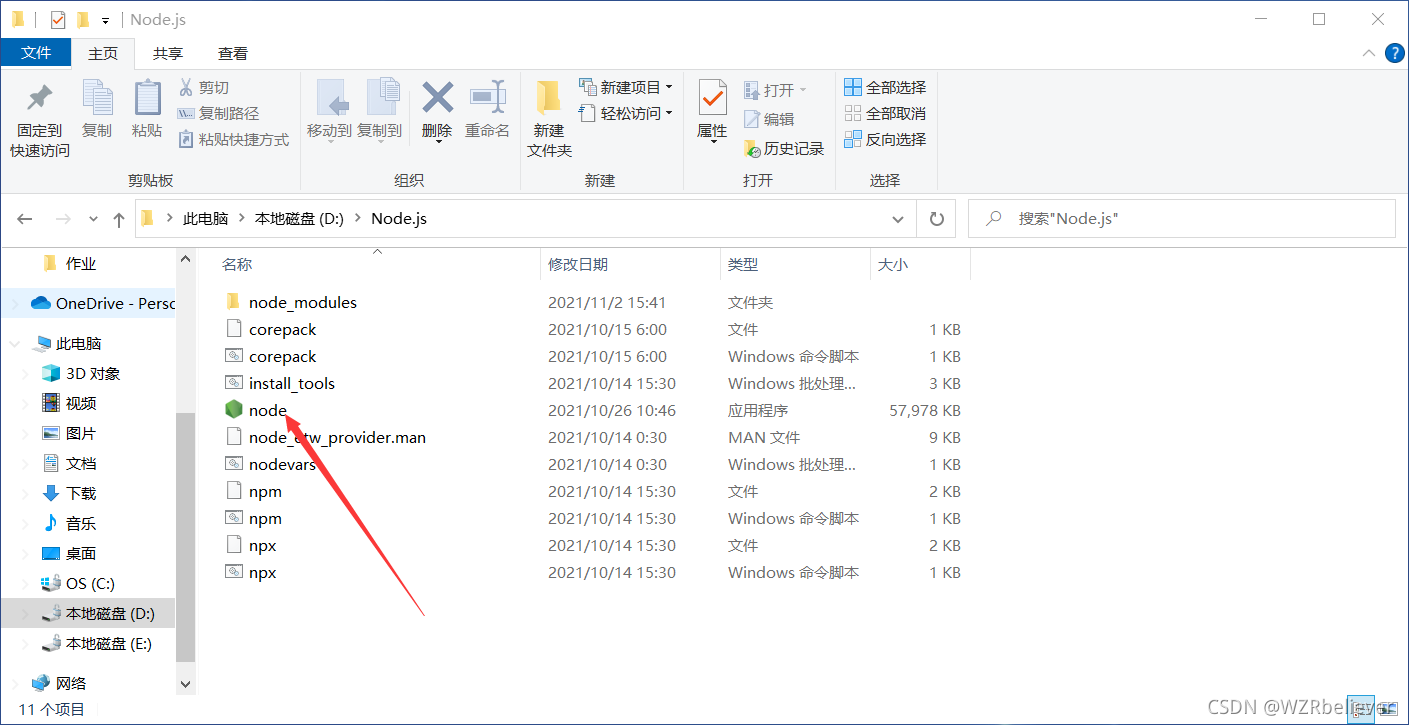Expand address bar history dropdown
The height and width of the screenshot is (725, 1409).
pos(898,218)
